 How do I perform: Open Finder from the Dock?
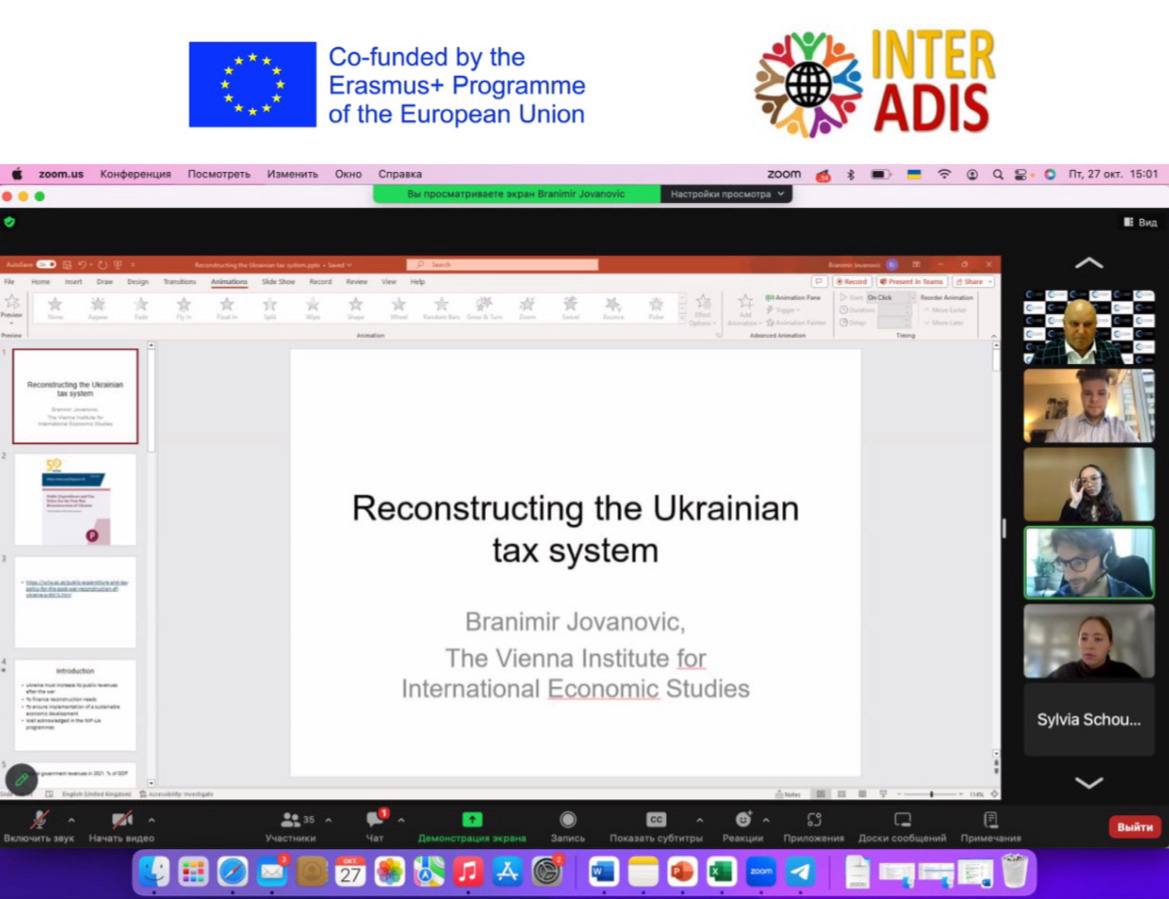pos(155,871)
